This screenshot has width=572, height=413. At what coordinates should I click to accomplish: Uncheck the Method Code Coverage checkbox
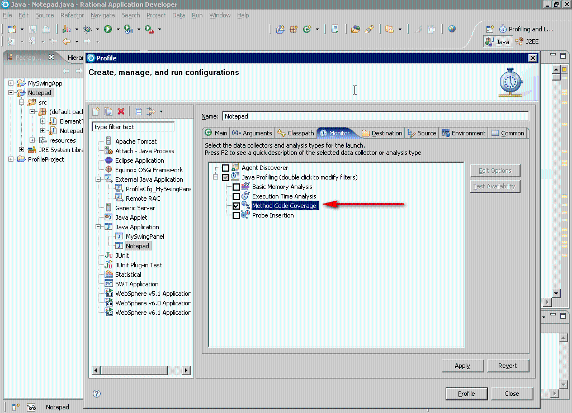pyautogui.click(x=236, y=206)
